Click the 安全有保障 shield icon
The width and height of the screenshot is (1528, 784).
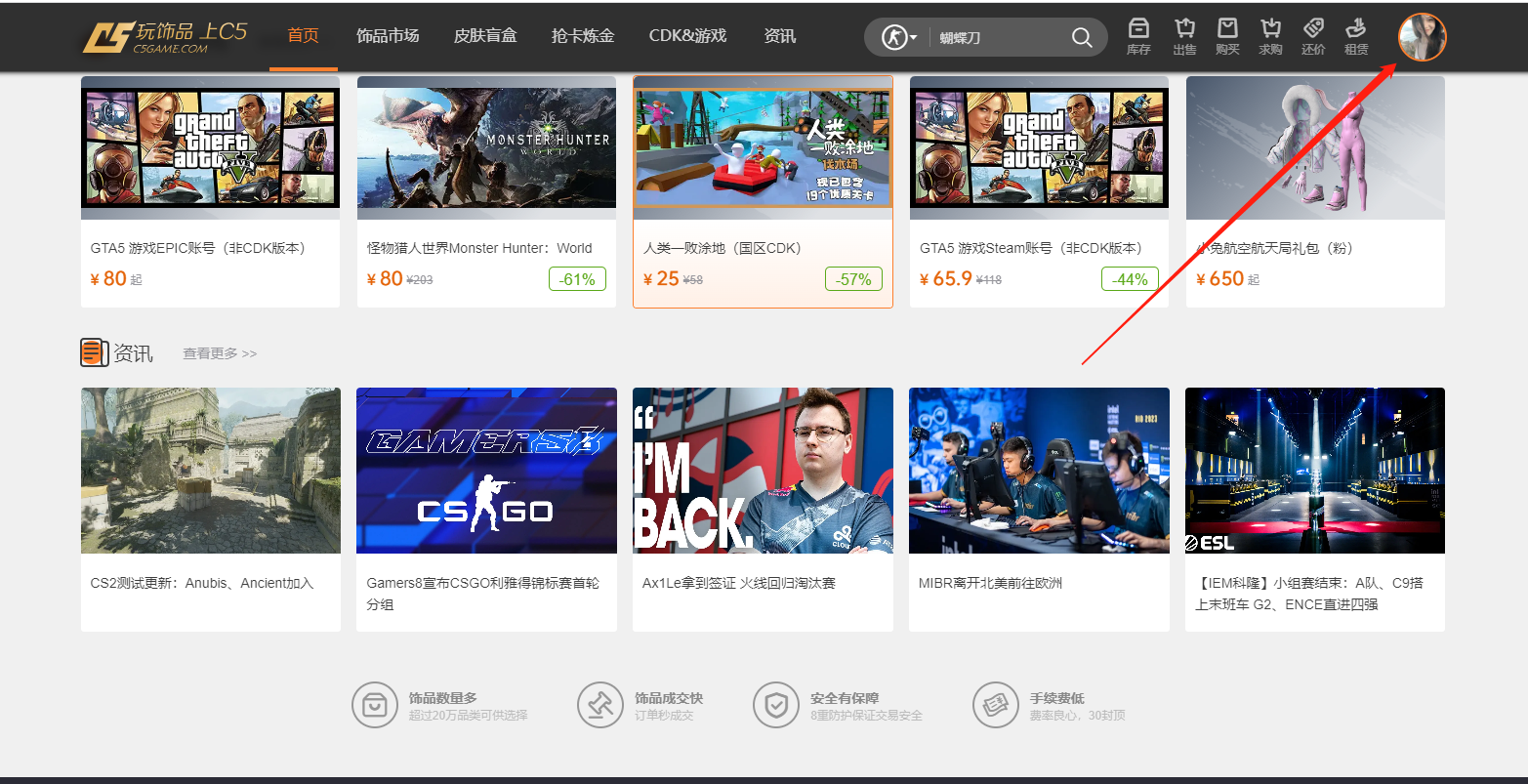pyautogui.click(x=775, y=704)
